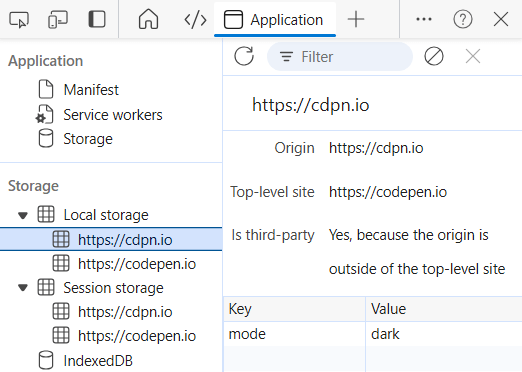Click Top-level site value https://codepen.io
The height and width of the screenshot is (372, 522).
point(388,192)
